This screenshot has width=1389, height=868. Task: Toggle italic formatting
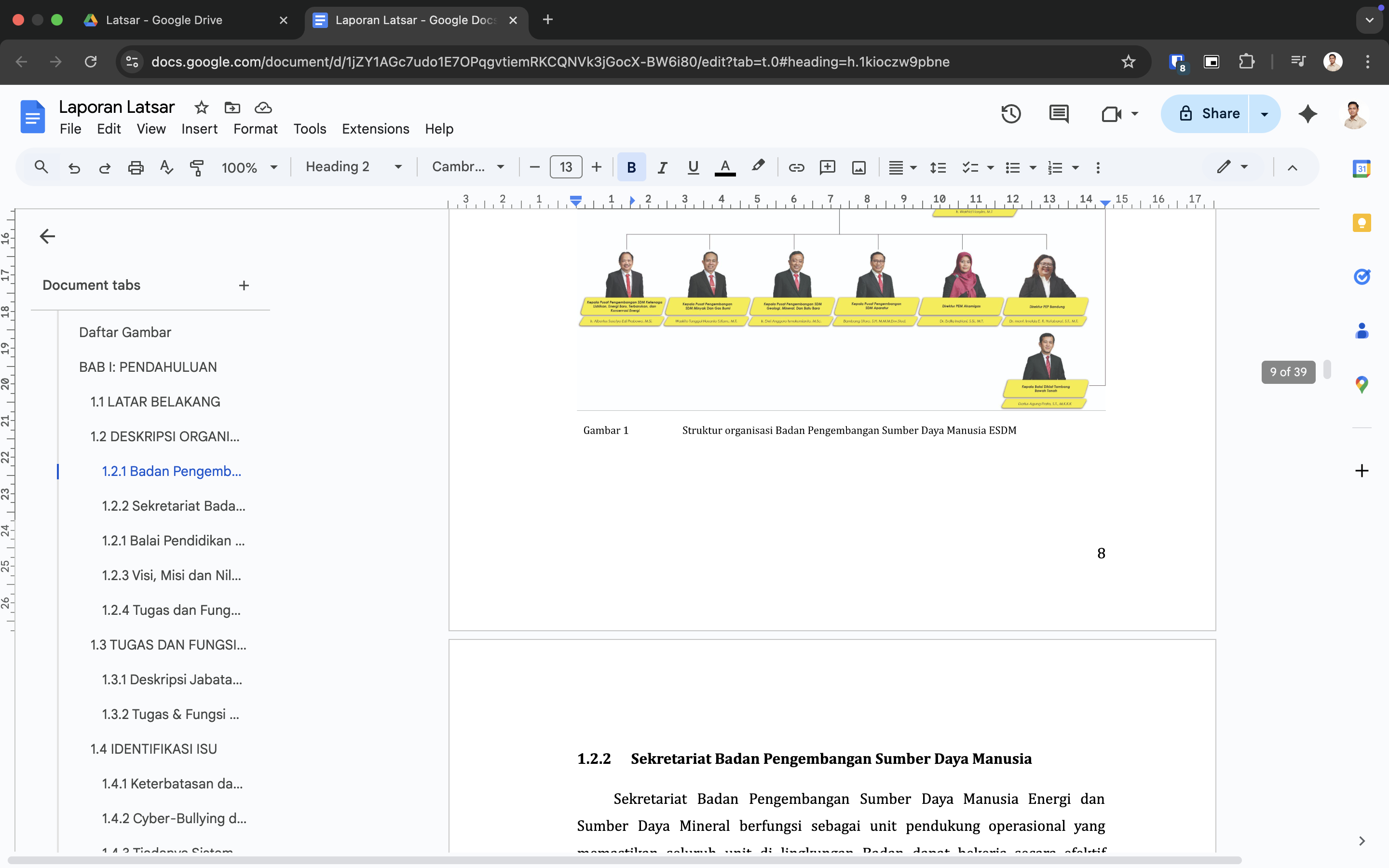tap(662, 167)
